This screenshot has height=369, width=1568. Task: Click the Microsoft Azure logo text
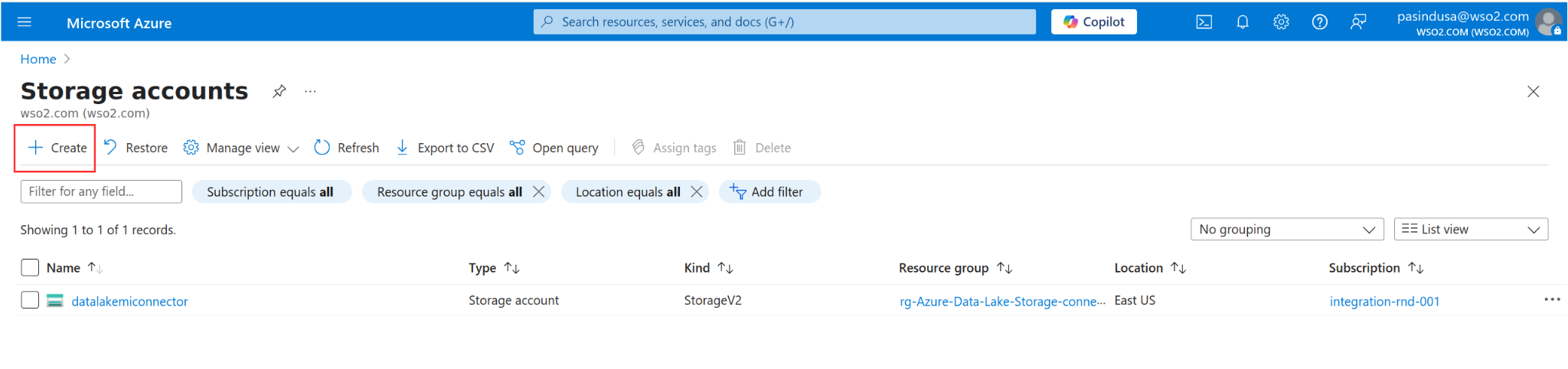tap(119, 23)
